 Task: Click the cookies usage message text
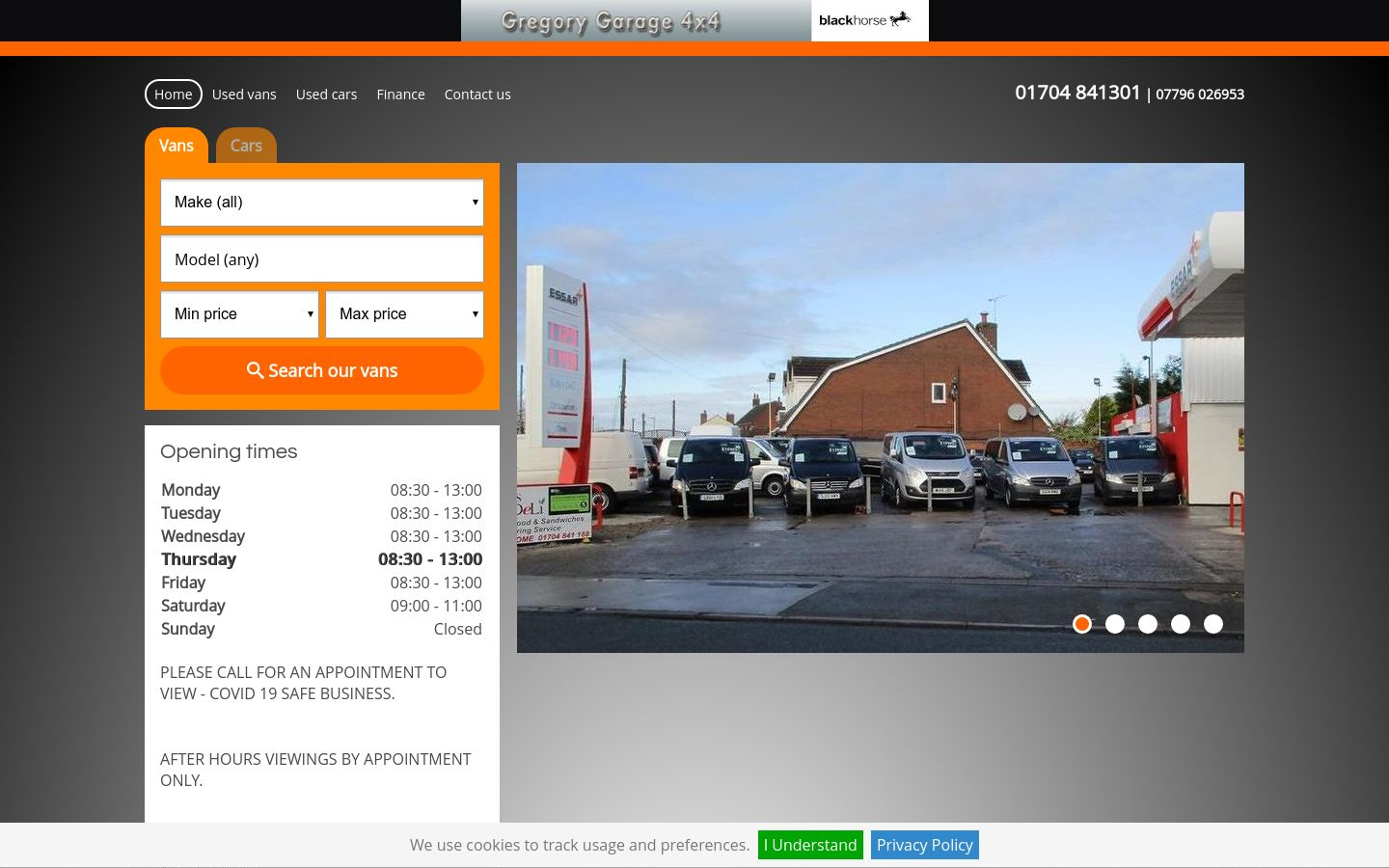click(580, 845)
